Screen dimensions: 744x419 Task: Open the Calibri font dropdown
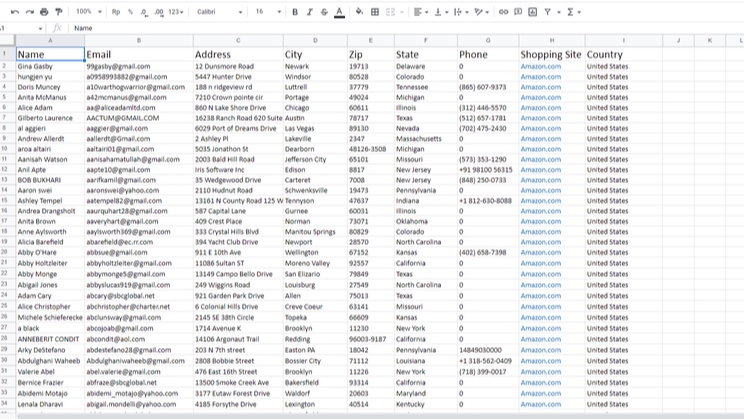tap(220, 12)
